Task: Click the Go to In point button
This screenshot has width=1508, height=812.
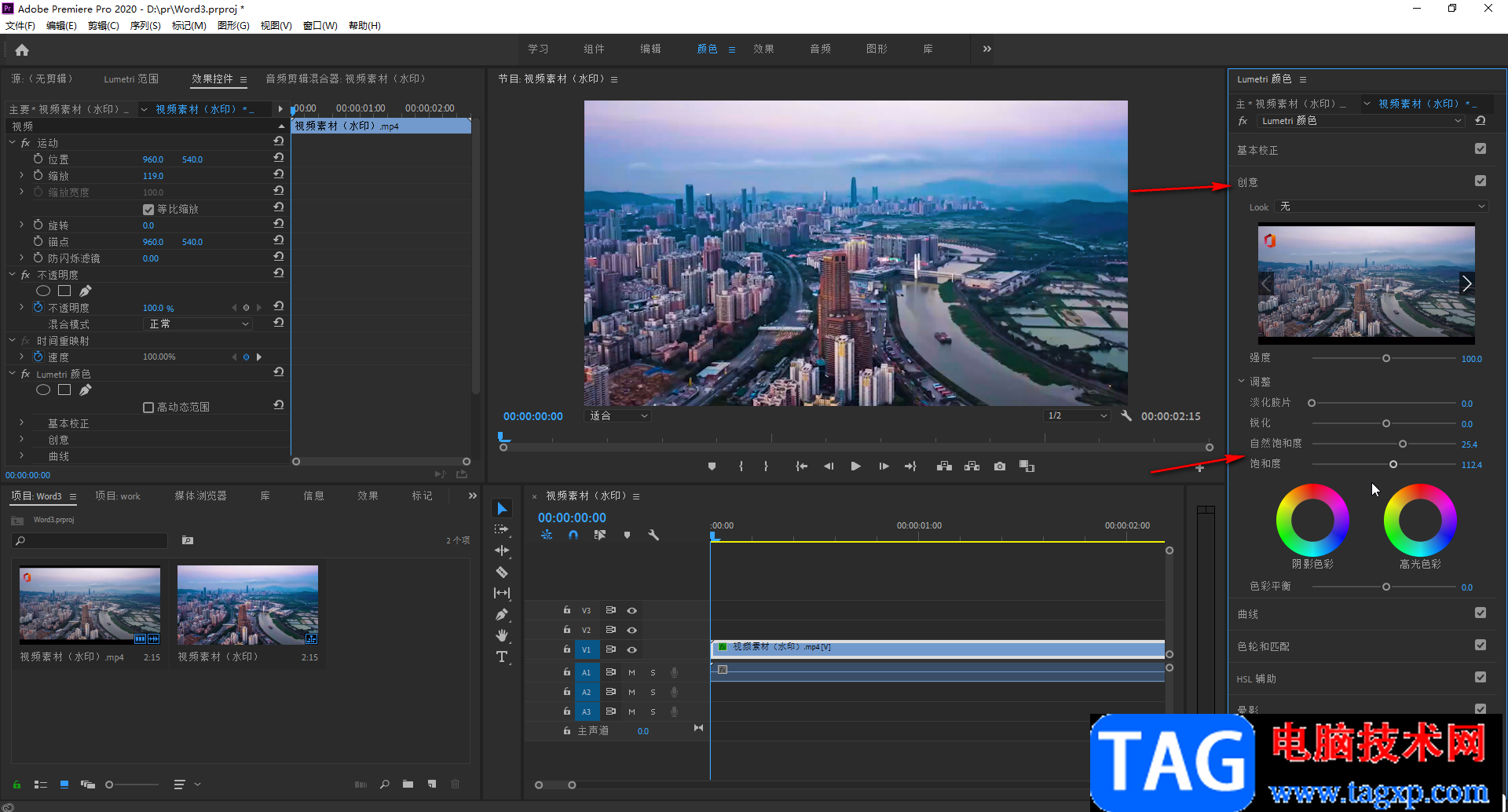Action: click(x=801, y=466)
